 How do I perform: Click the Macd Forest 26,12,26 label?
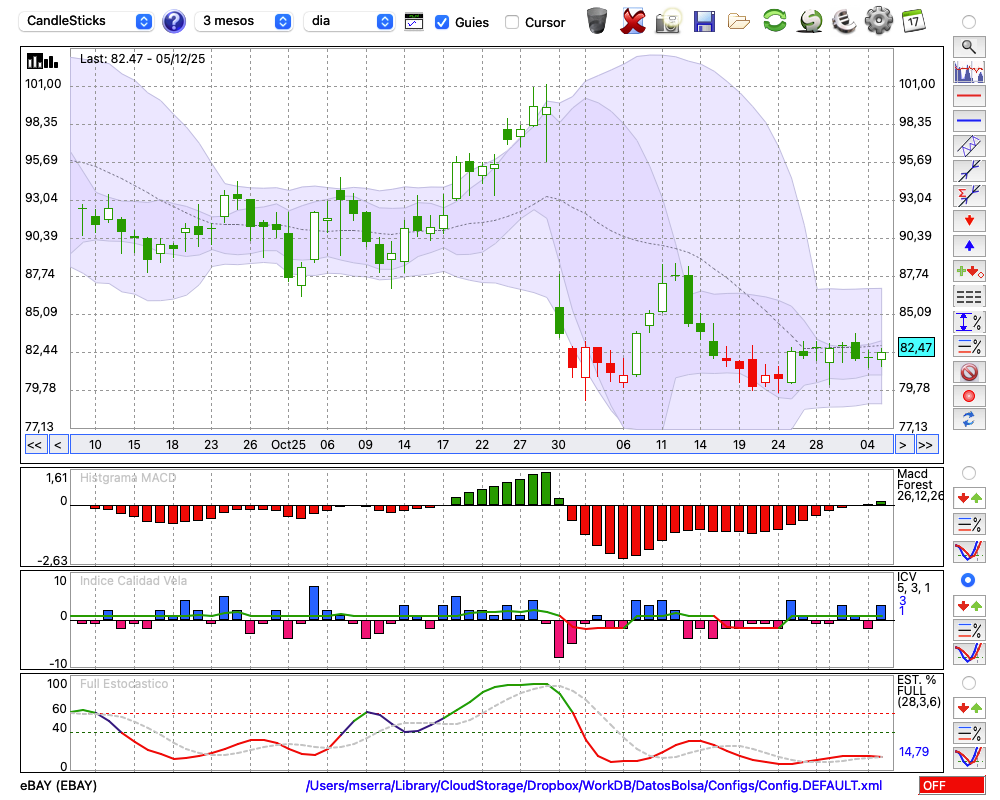coord(919,485)
